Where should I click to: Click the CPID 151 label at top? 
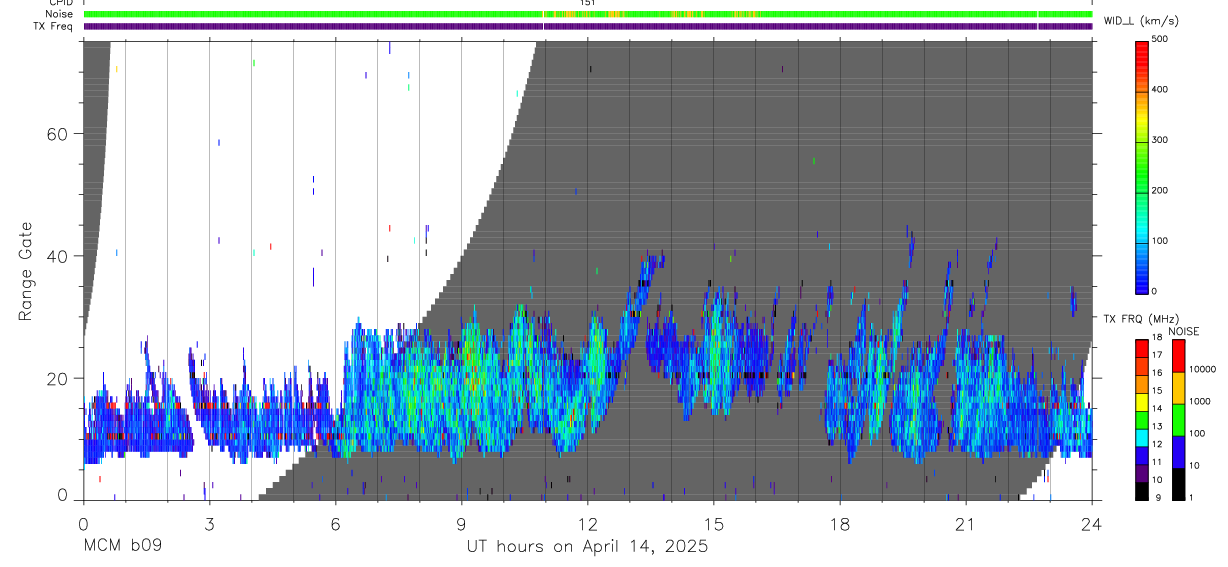pos(588,3)
